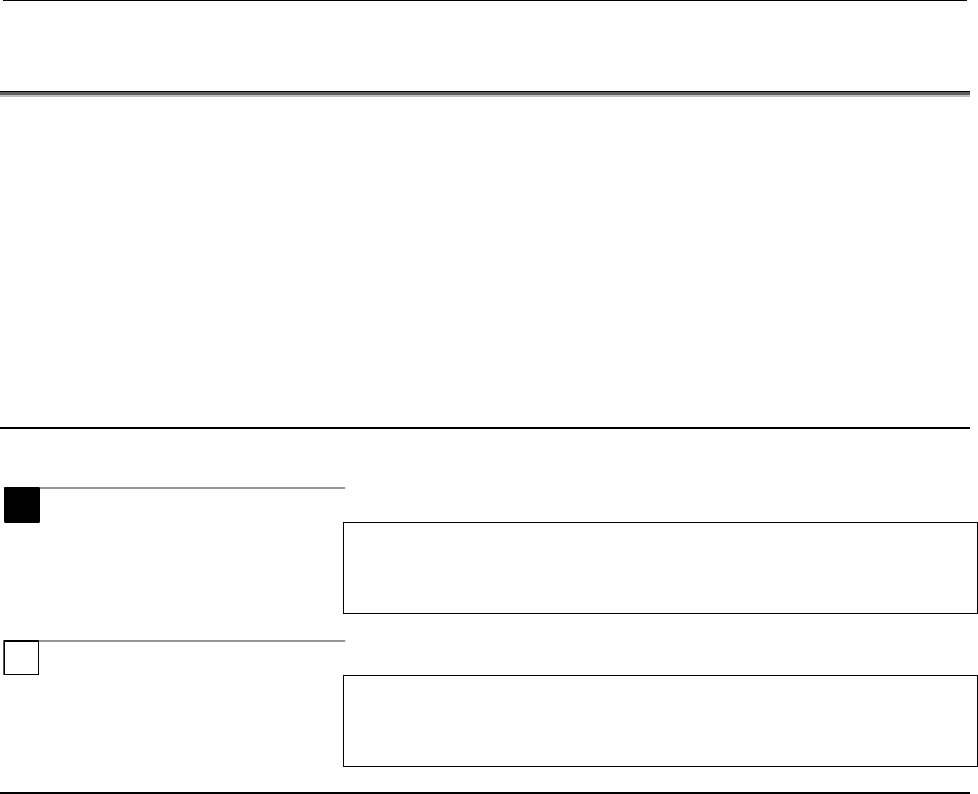Image resolution: width=978 pixels, height=794 pixels.
Task: Click the thin top border line
Action: [488, 1]
